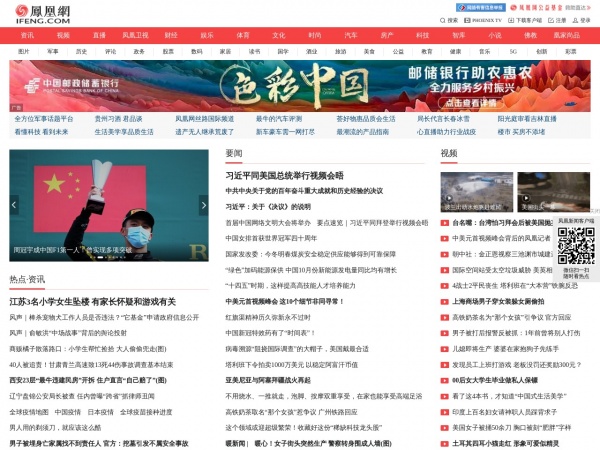Click video icon beside 朝中社 headline
Screen dimensions: 600x450
[445, 254]
